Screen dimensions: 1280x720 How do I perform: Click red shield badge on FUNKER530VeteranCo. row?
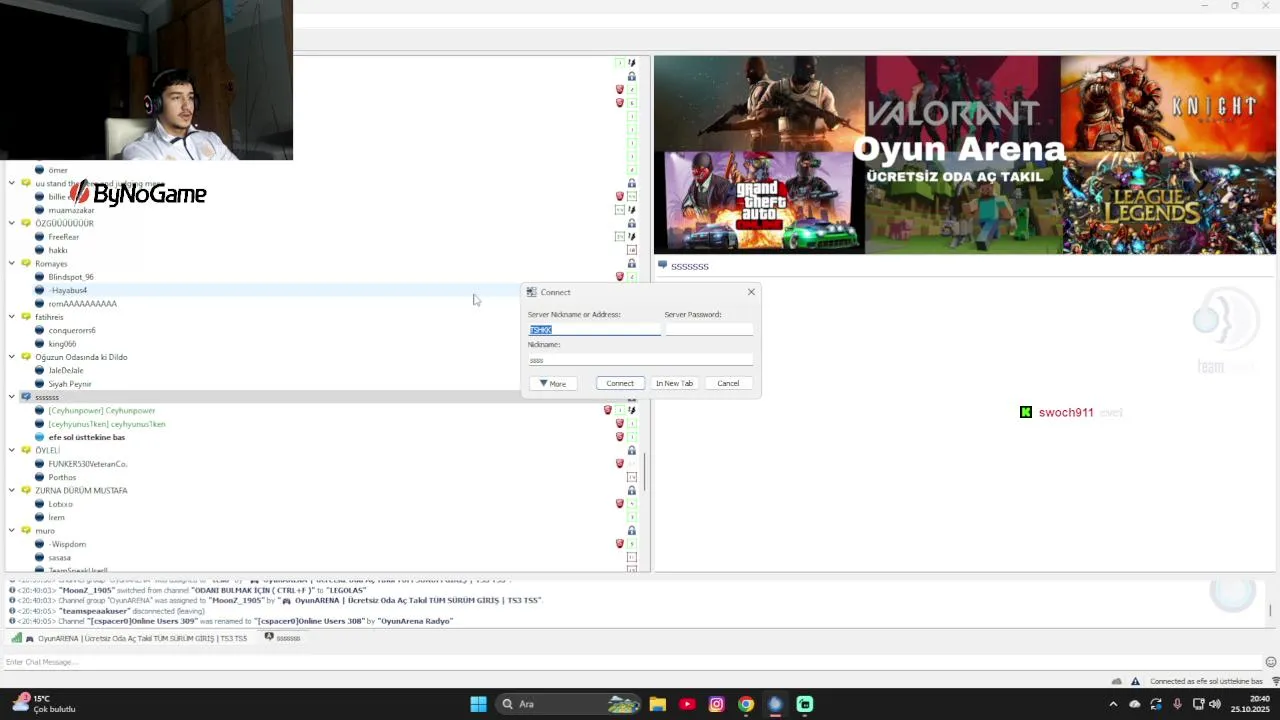[x=620, y=464]
